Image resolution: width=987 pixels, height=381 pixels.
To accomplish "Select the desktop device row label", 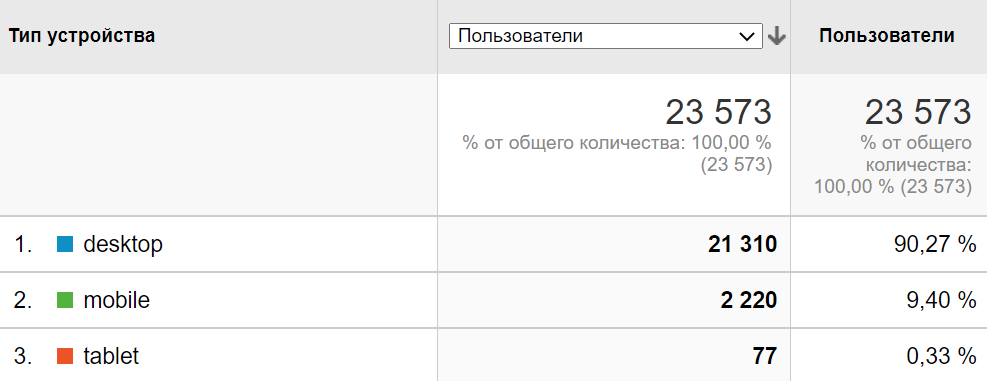I will tap(123, 244).
